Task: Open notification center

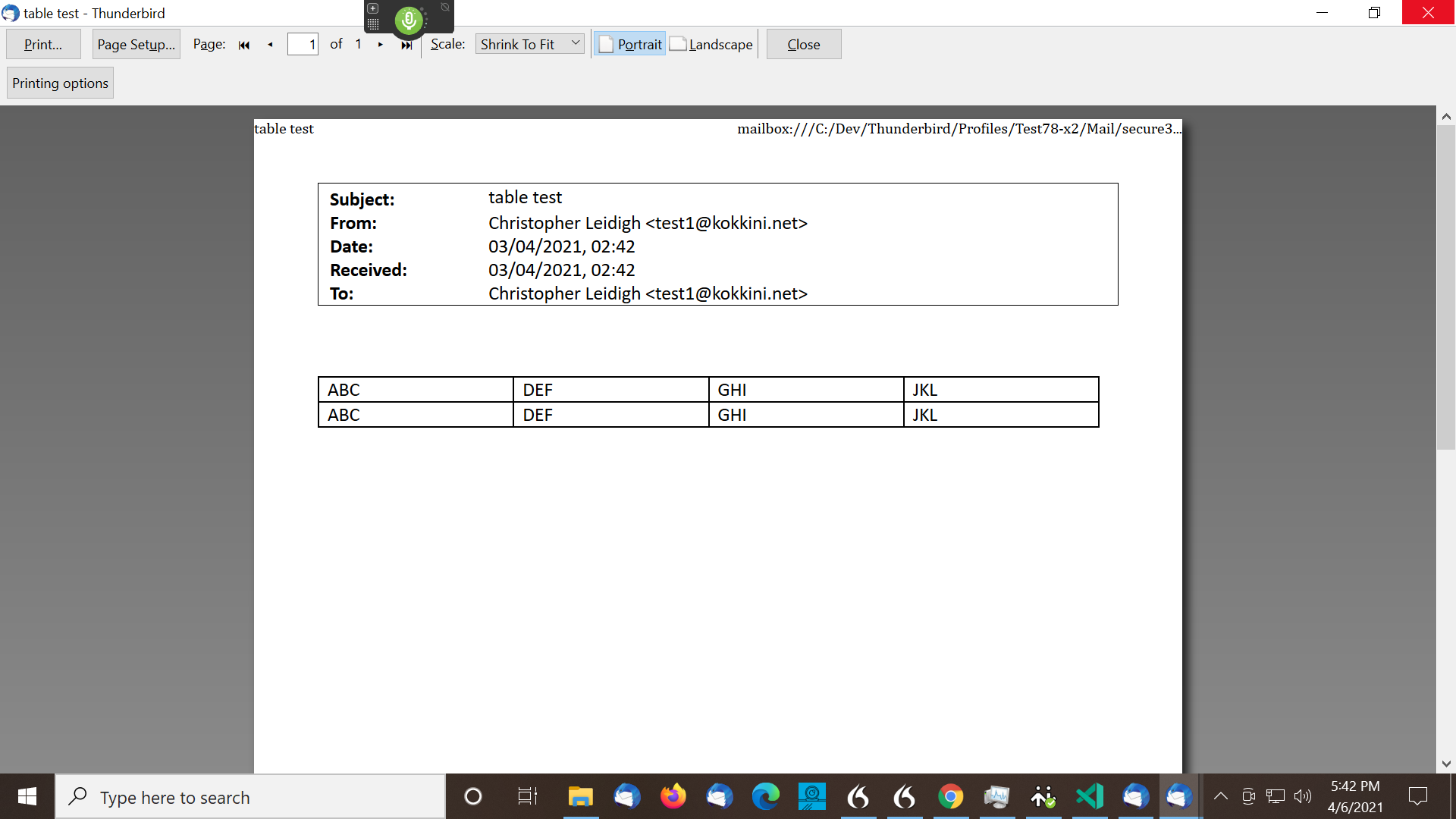Action: 1417,796
